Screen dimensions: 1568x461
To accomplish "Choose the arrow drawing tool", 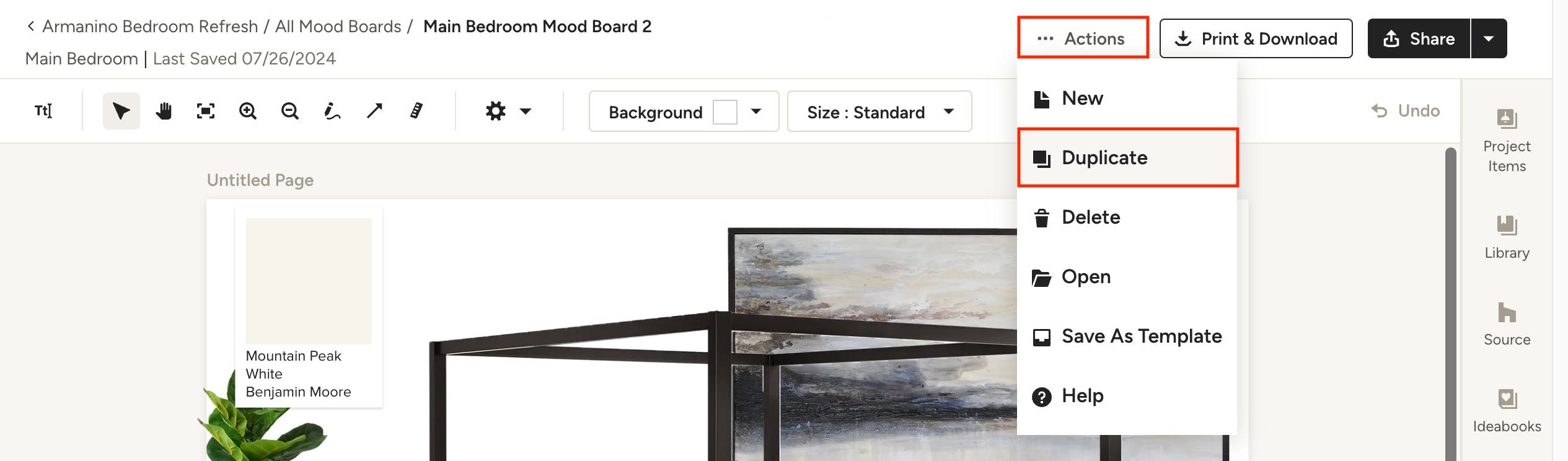I will [x=374, y=111].
